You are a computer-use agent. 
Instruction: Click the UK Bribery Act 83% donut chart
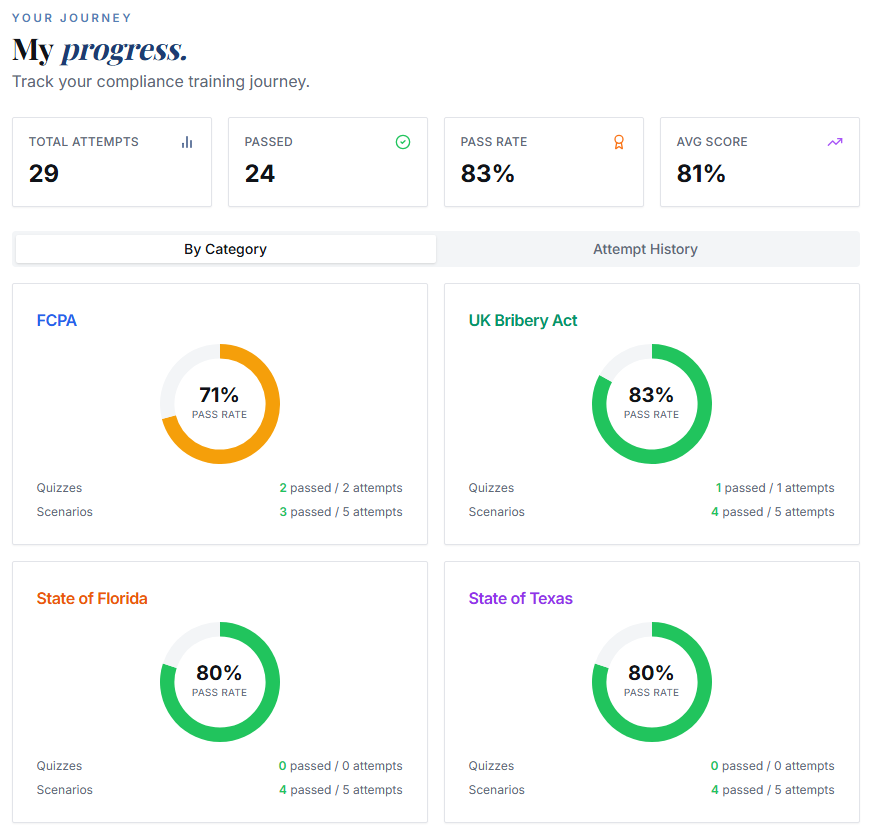[x=651, y=403]
